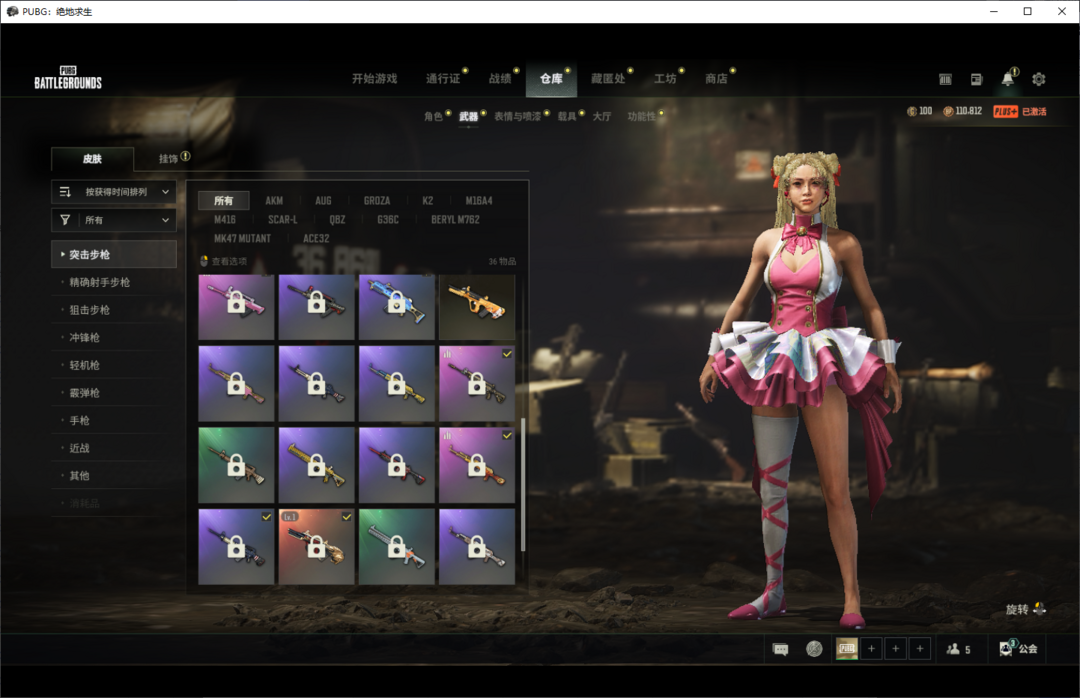Filter skins by 所有 weapons button
This screenshot has height=698, width=1080.
(x=223, y=201)
